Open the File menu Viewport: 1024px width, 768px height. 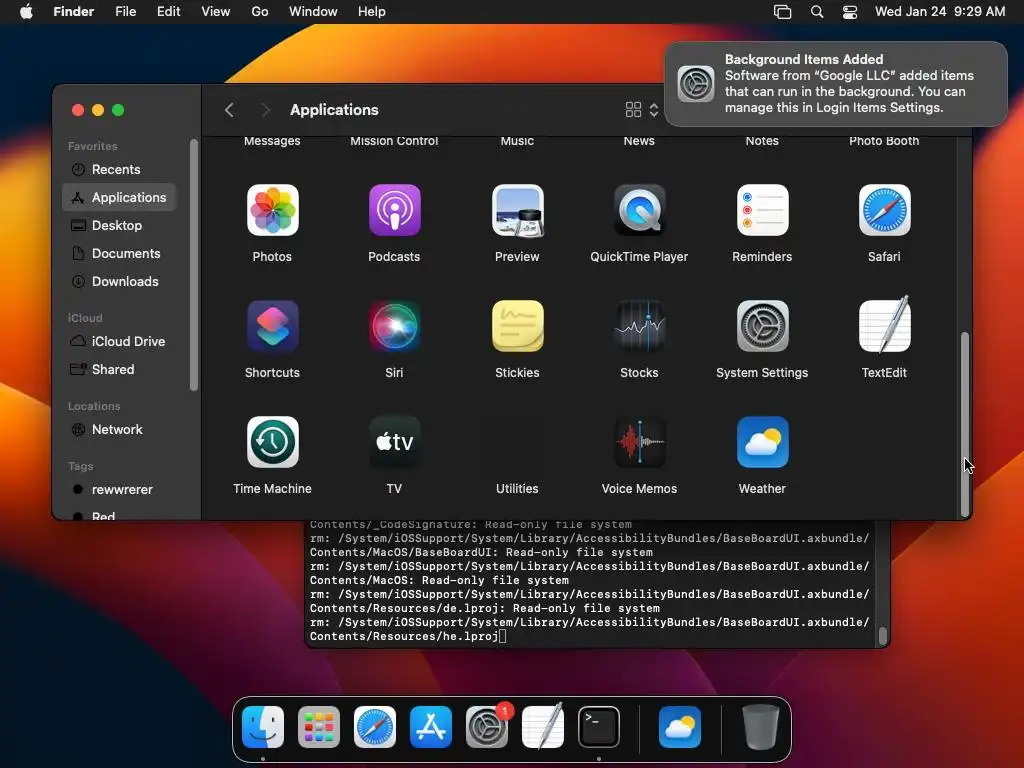[125, 12]
